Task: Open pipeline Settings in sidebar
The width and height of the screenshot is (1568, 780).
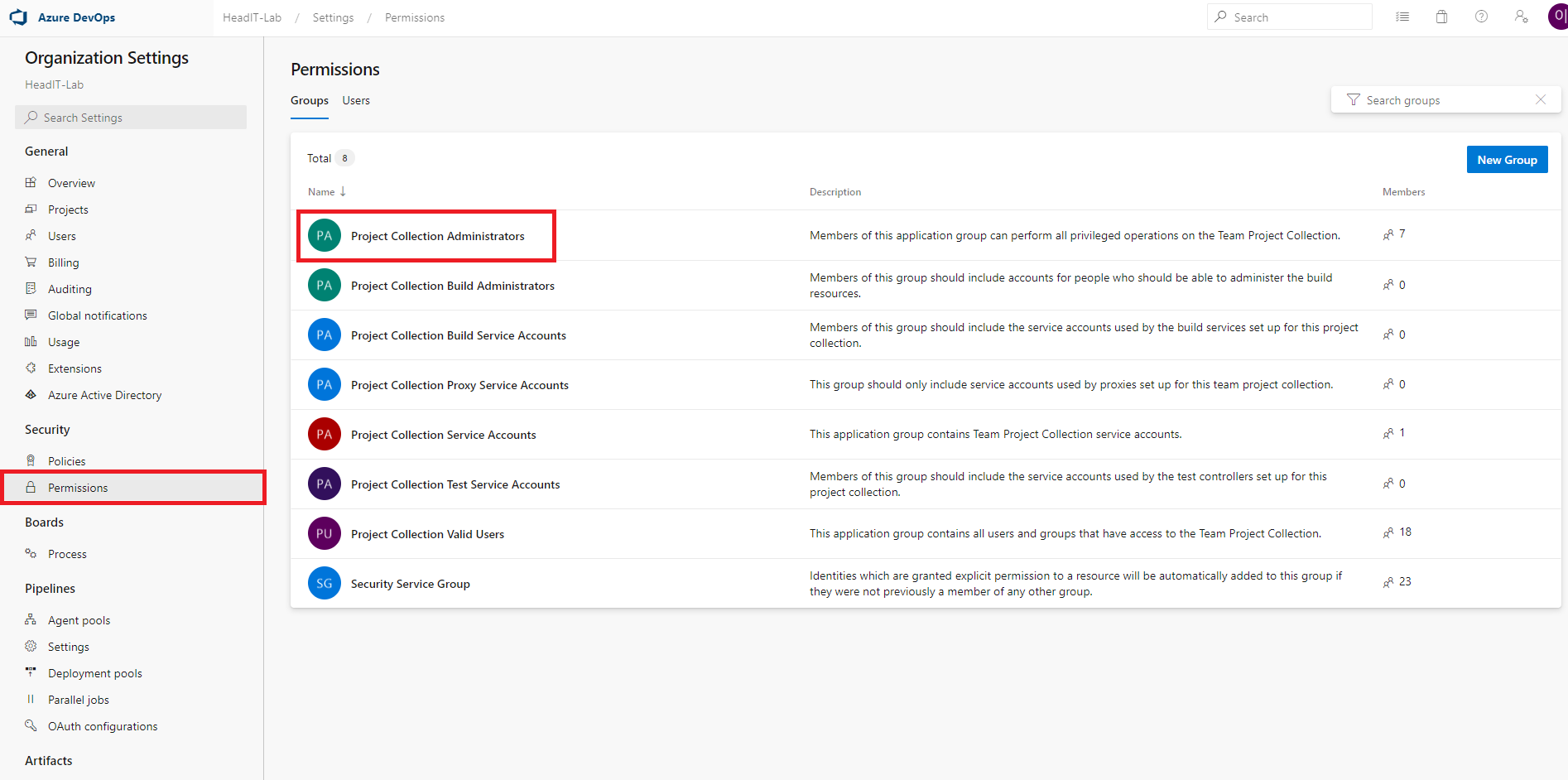Action: click(68, 647)
